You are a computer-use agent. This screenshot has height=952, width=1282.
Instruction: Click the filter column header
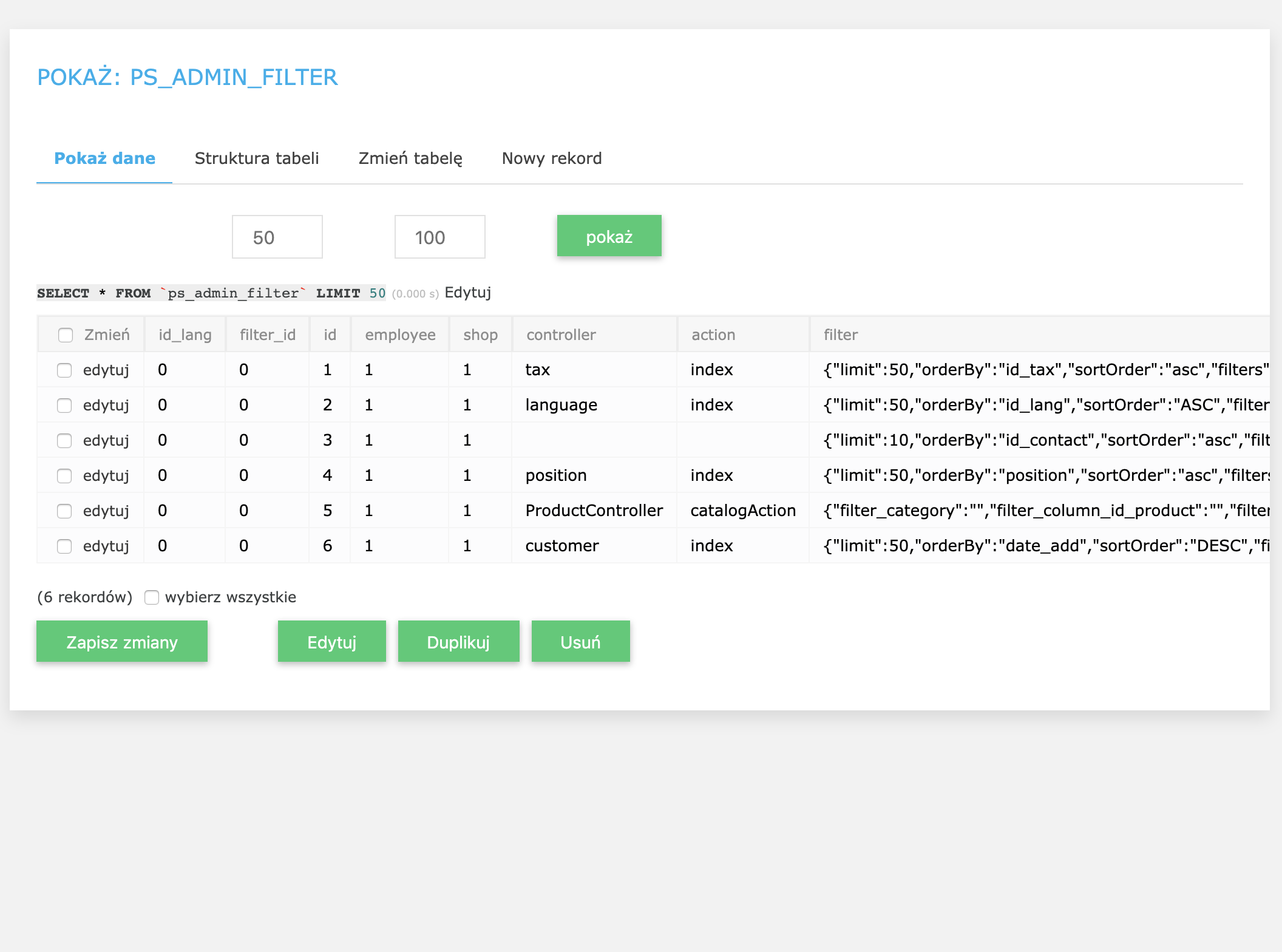point(840,335)
